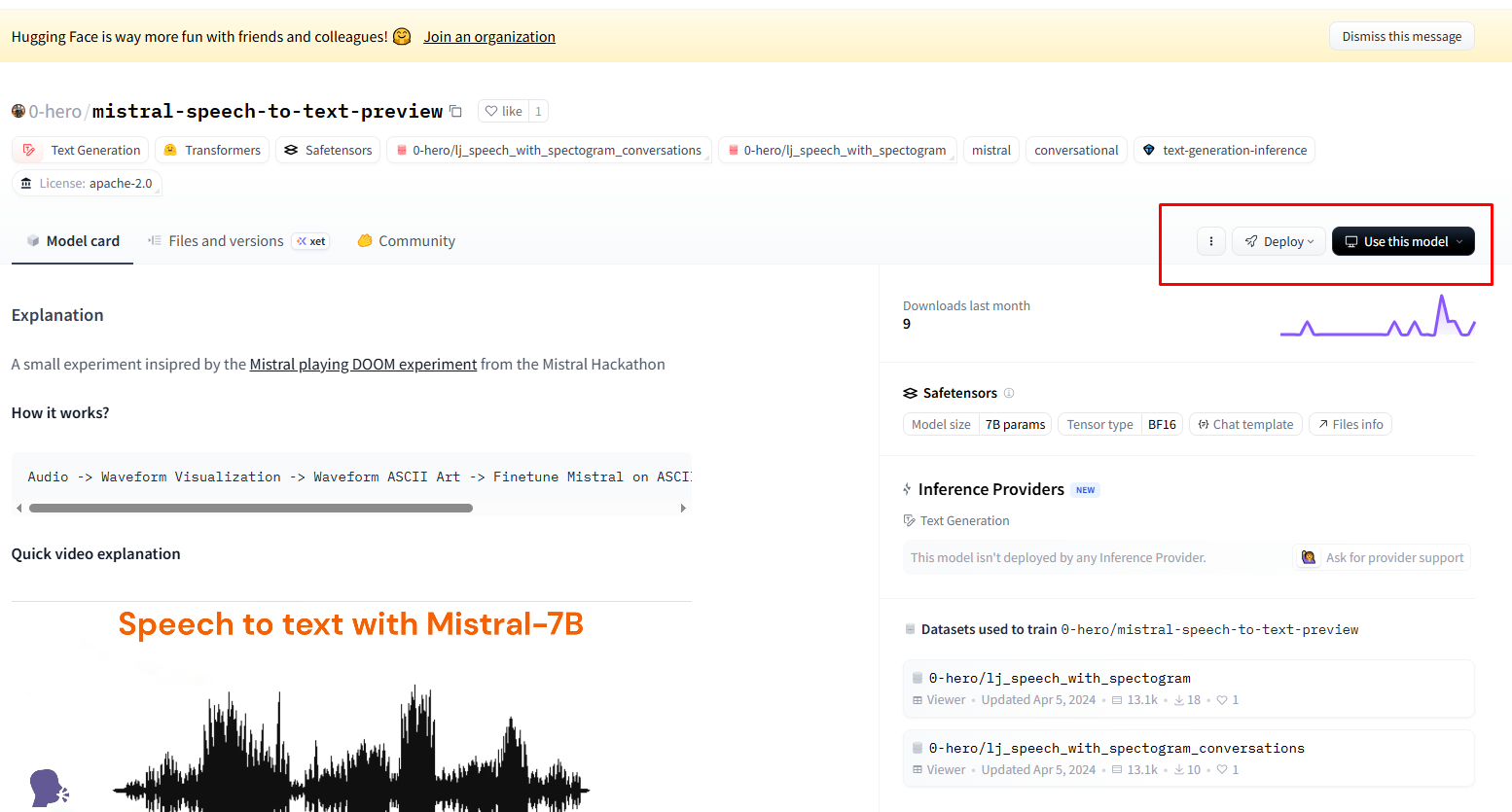
Task: Click the license bank icon
Action: click(26, 183)
